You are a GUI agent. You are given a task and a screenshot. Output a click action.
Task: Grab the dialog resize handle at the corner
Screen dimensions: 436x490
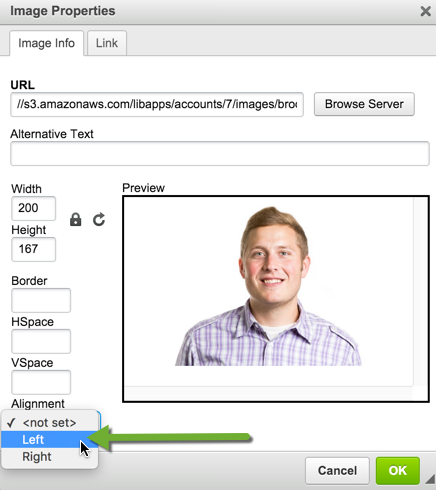430,478
